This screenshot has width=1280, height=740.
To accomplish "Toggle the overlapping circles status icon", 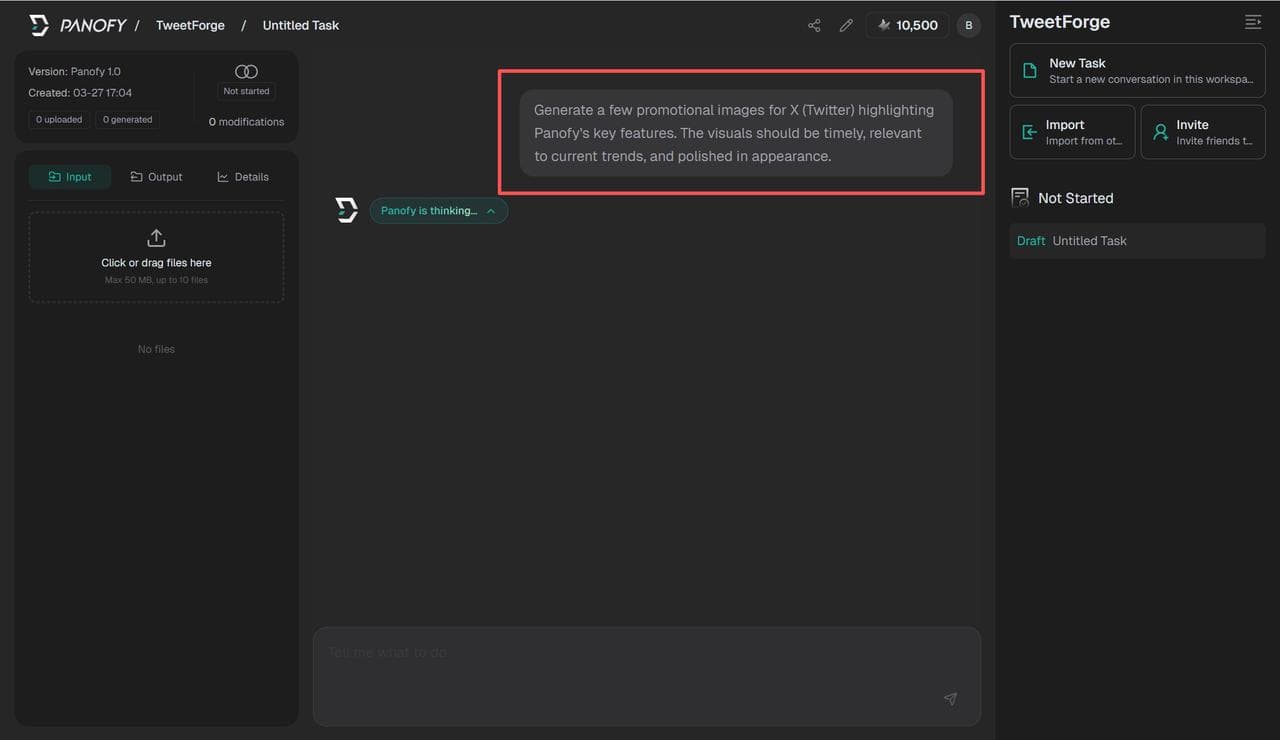I will click(x=246, y=71).
